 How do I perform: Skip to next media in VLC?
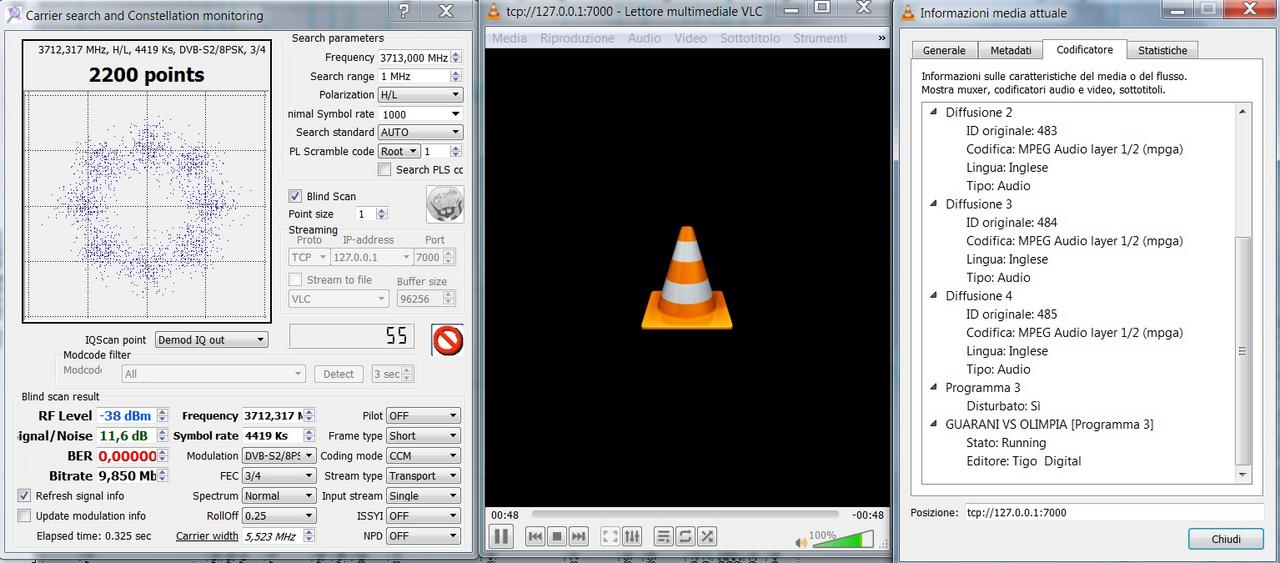578,537
